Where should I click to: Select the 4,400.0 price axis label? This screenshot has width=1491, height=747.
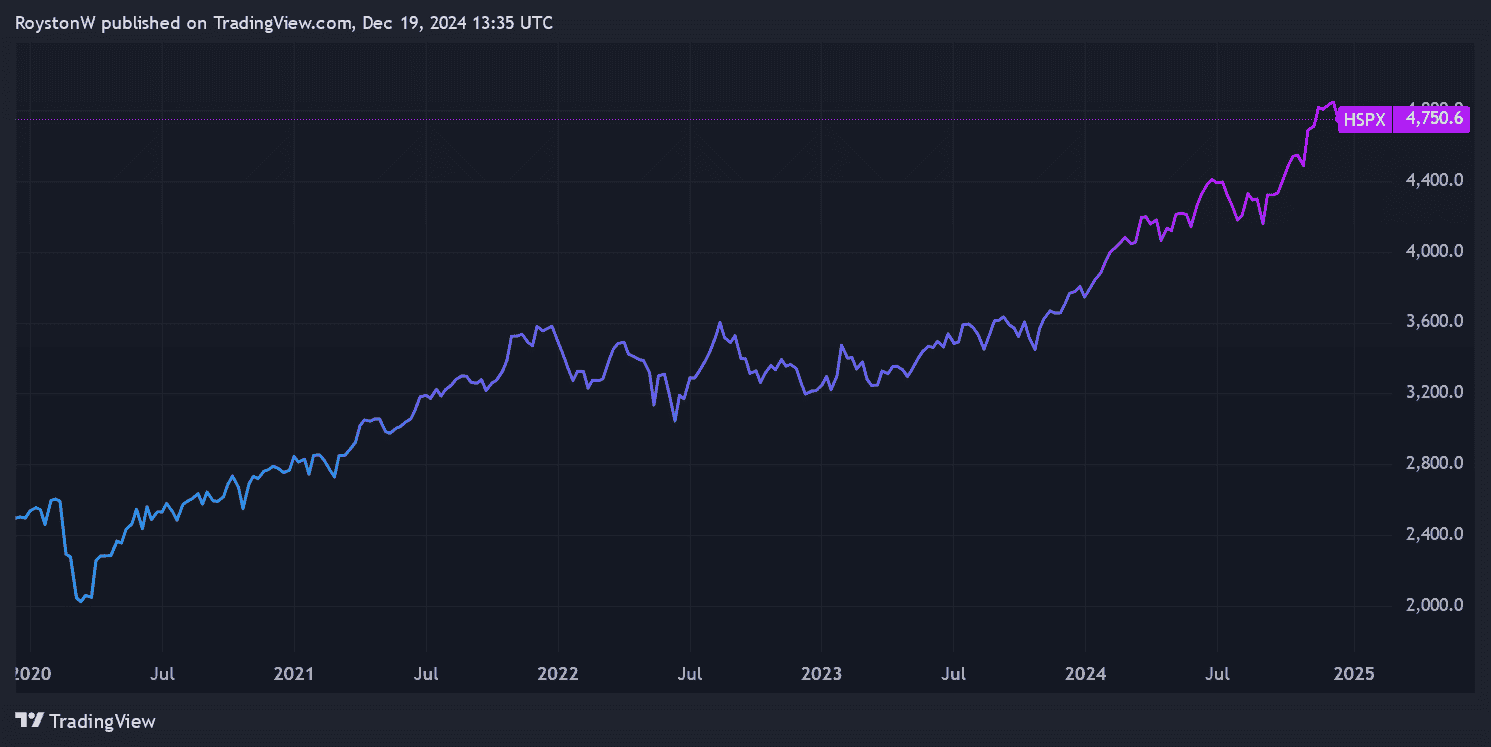click(x=1435, y=181)
